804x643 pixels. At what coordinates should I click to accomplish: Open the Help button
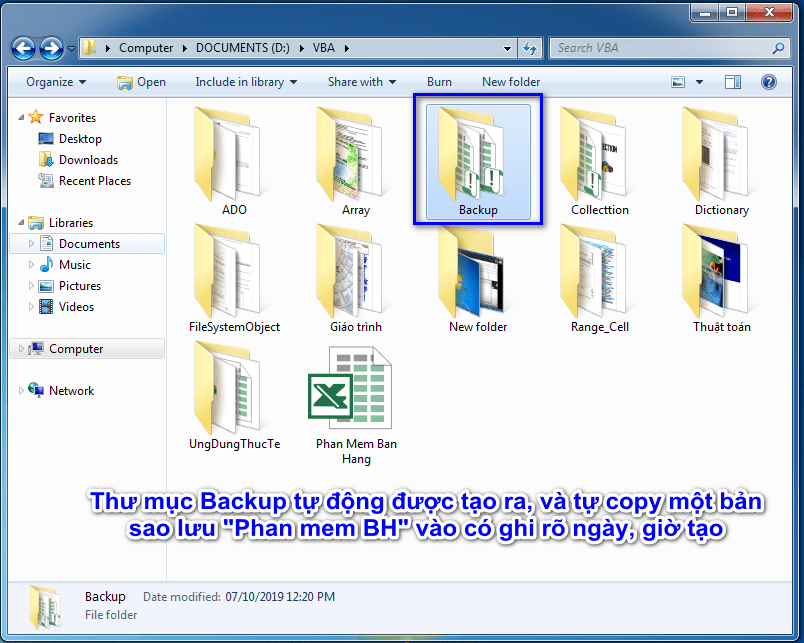769,82
